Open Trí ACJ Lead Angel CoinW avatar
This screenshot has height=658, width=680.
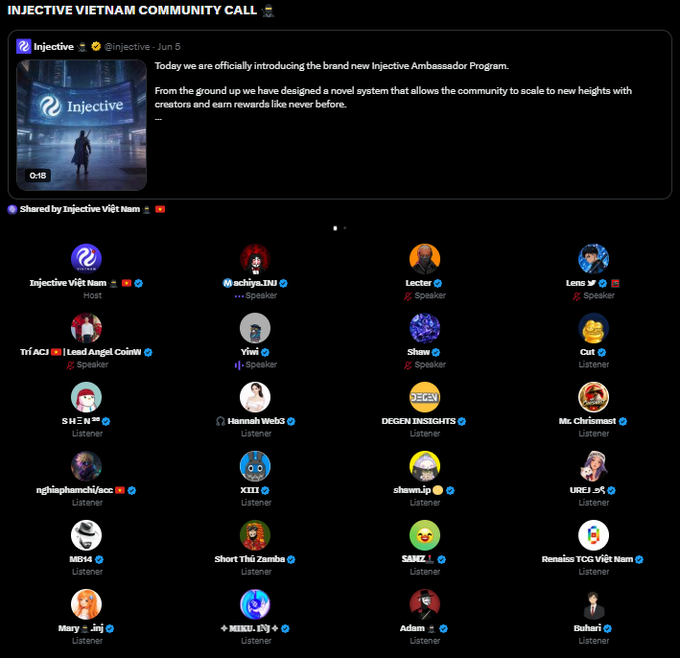coord(86,328)
